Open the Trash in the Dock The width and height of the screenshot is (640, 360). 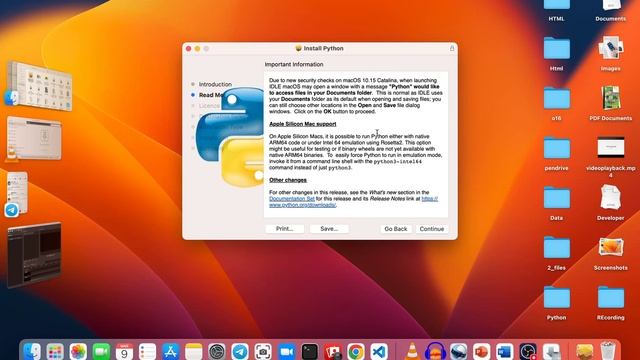[x=608, y=351]
